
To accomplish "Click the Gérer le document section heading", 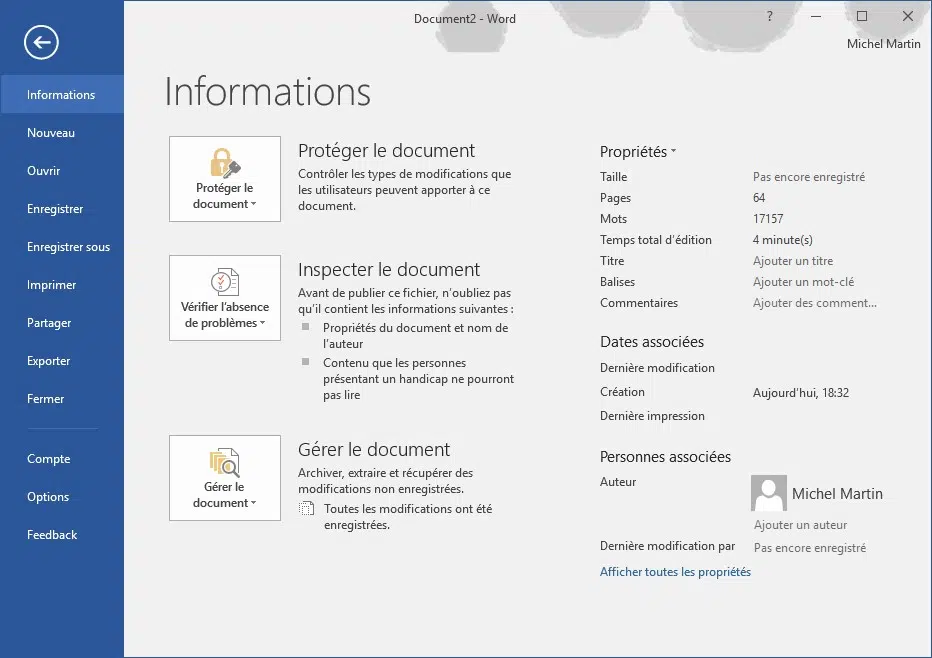I will (x=374, y=449).
